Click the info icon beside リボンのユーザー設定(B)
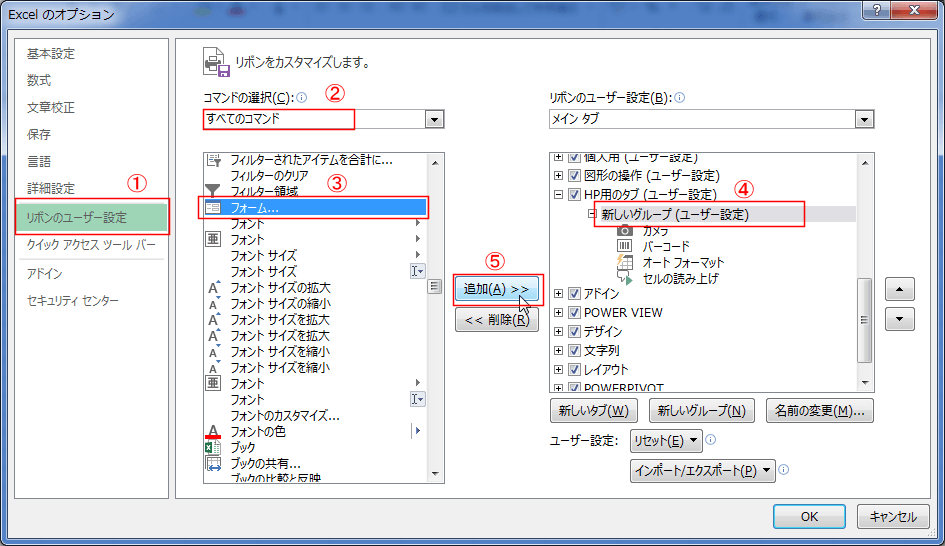 click(679, 98)
